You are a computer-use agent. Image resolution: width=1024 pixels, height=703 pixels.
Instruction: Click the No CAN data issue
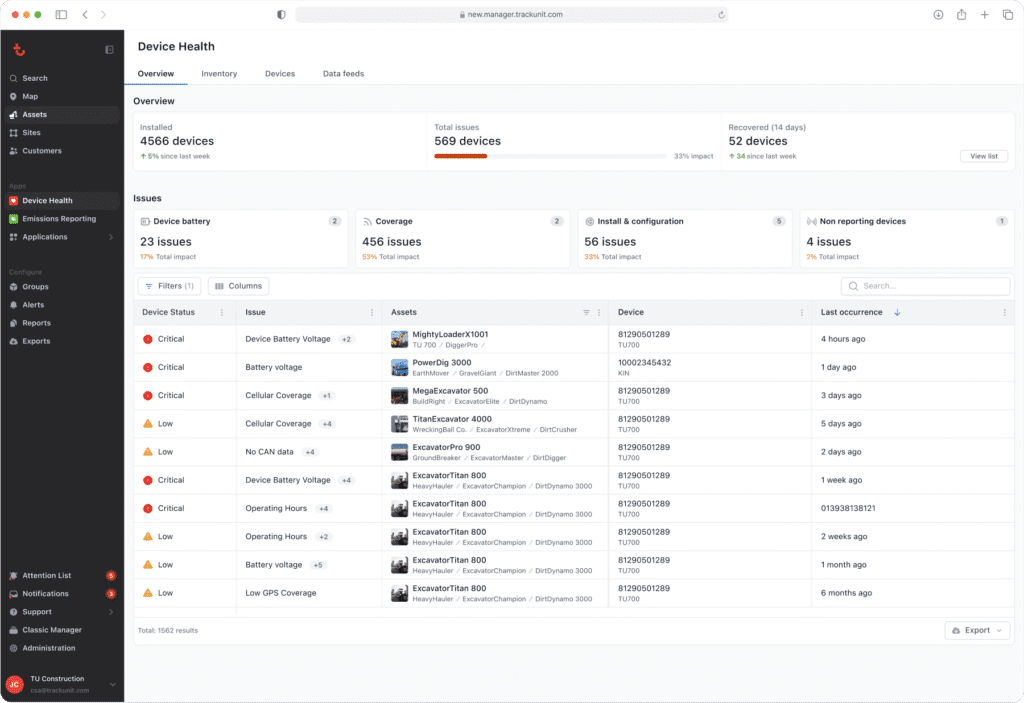point(269,452)
